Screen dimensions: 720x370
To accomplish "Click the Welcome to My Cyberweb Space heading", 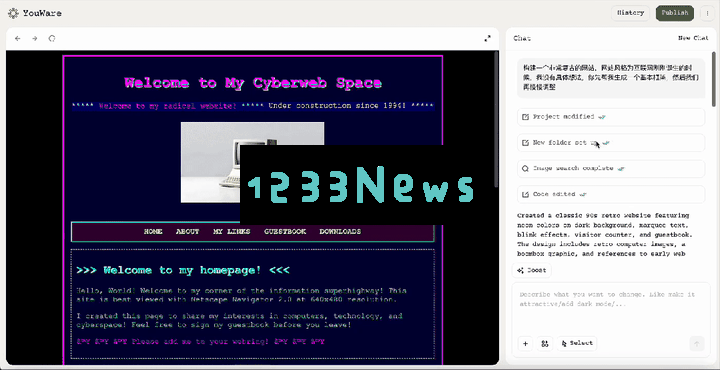I will (x=253, y=83).
